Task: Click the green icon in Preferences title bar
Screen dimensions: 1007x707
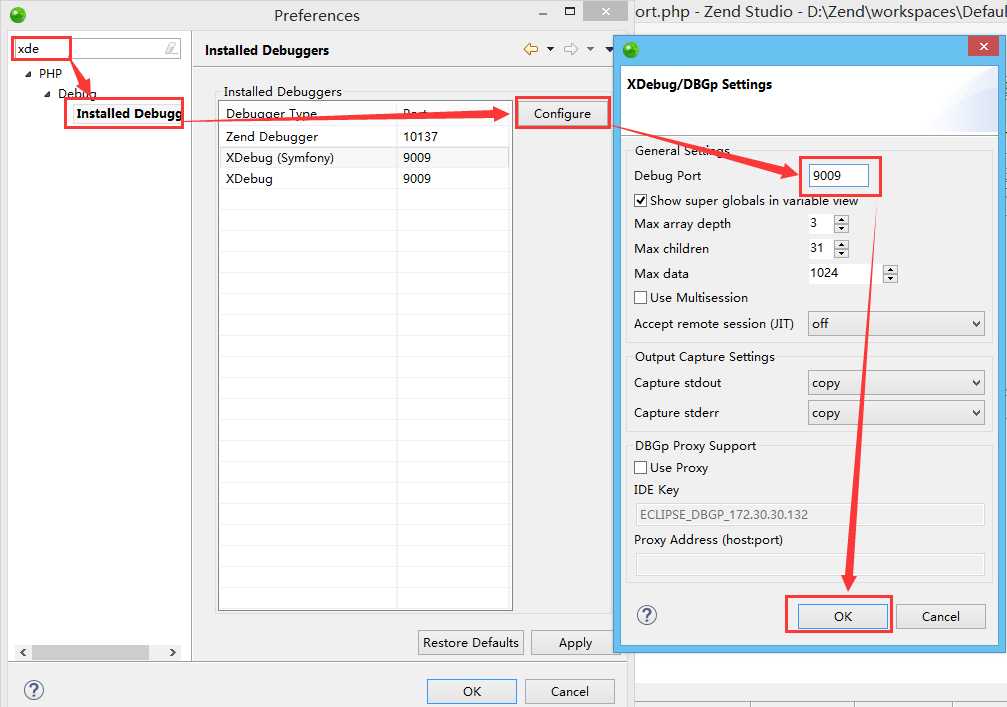Action: pos(18,14)
